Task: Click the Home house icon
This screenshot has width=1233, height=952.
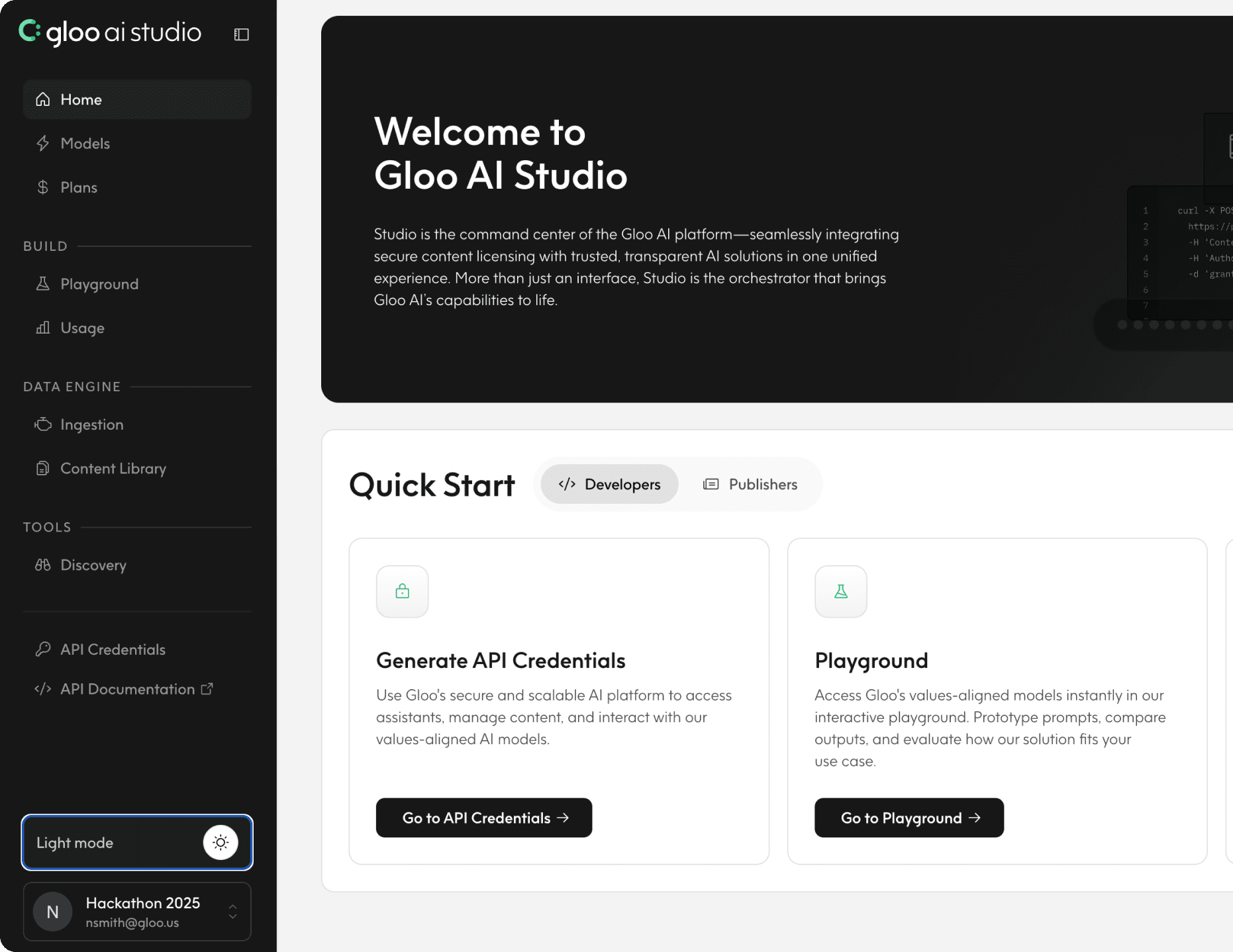Action: [x=43, y=99]
